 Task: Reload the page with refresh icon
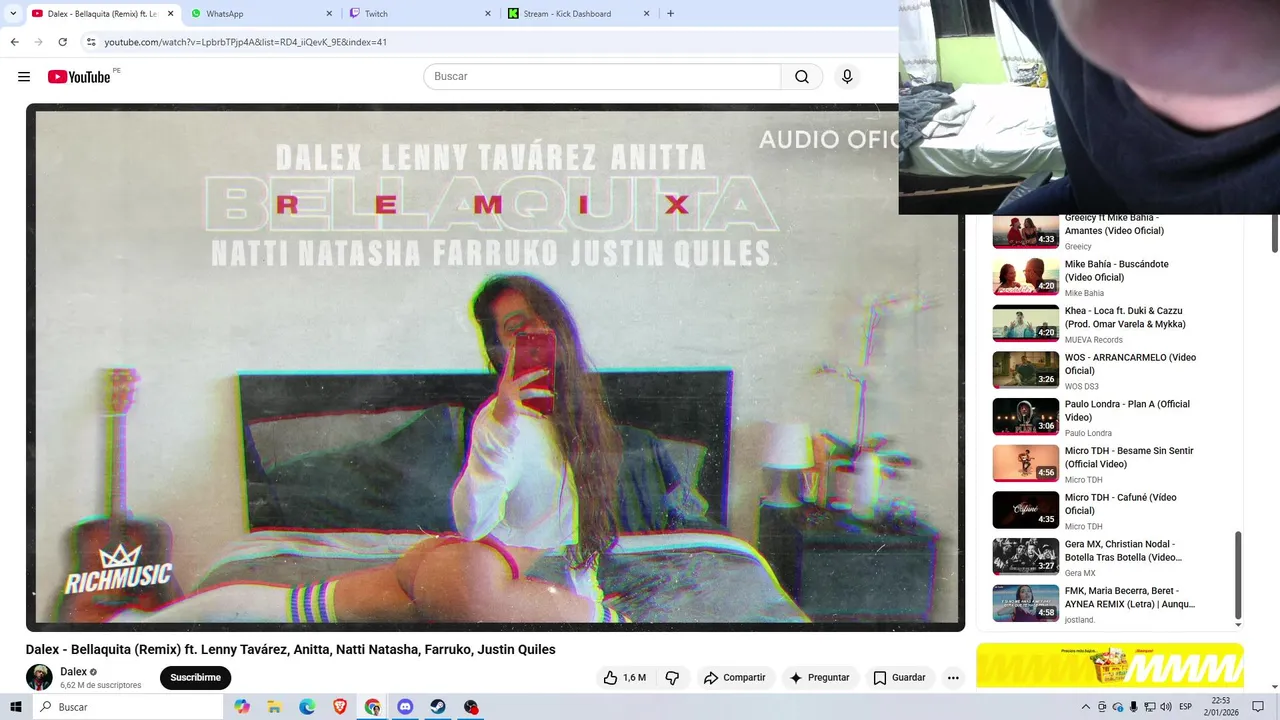point(62,42)
